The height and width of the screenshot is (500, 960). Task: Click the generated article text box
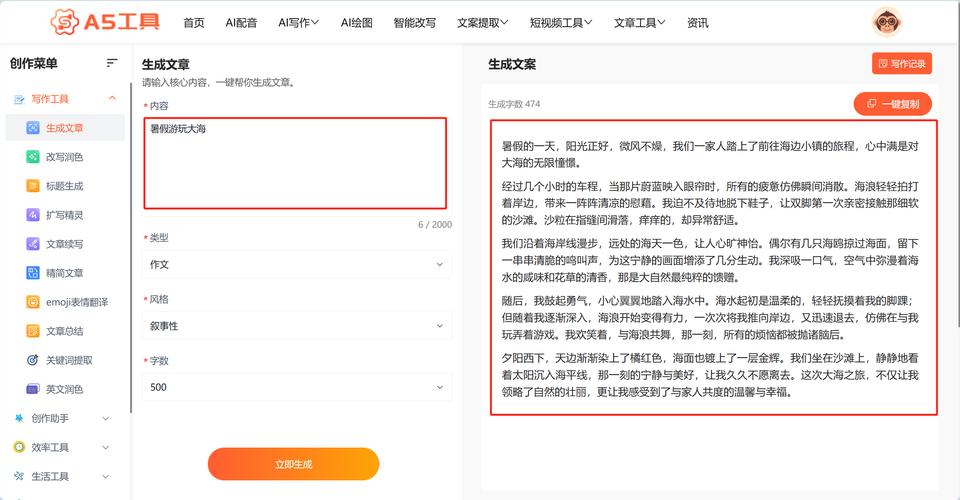tap(713, 267)
